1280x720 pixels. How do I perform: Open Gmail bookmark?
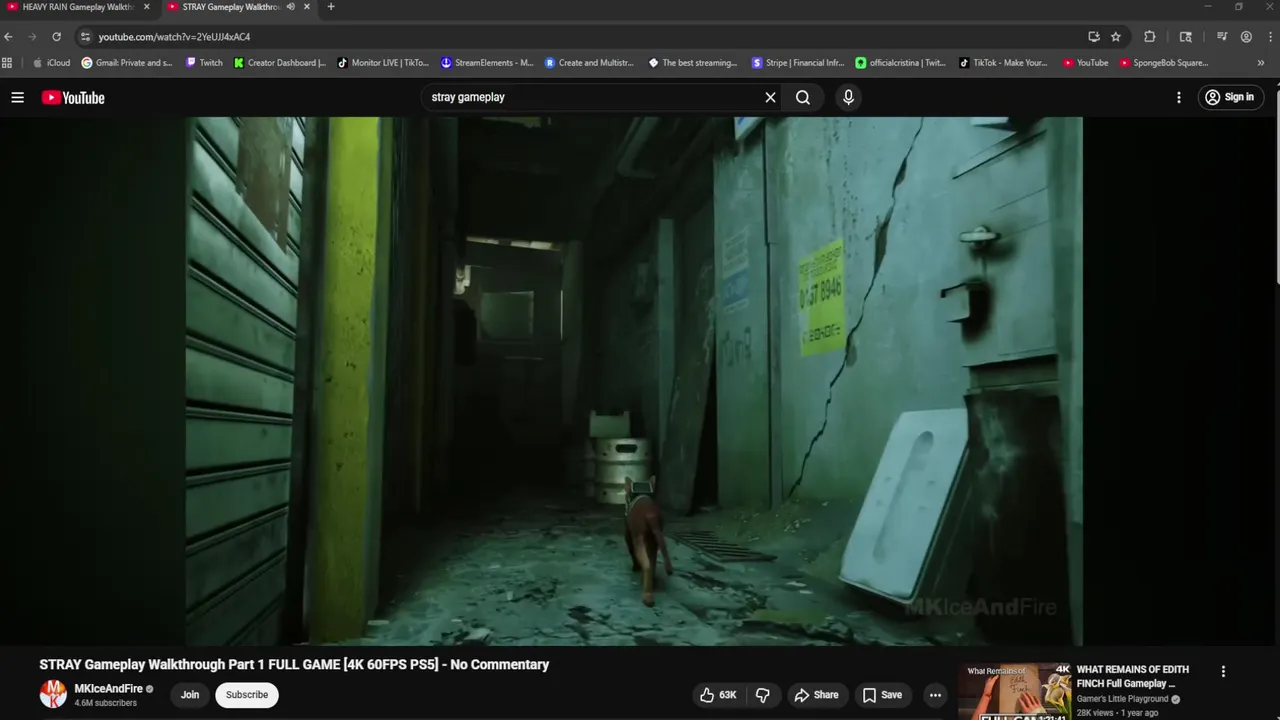click(x=127, y=63)
